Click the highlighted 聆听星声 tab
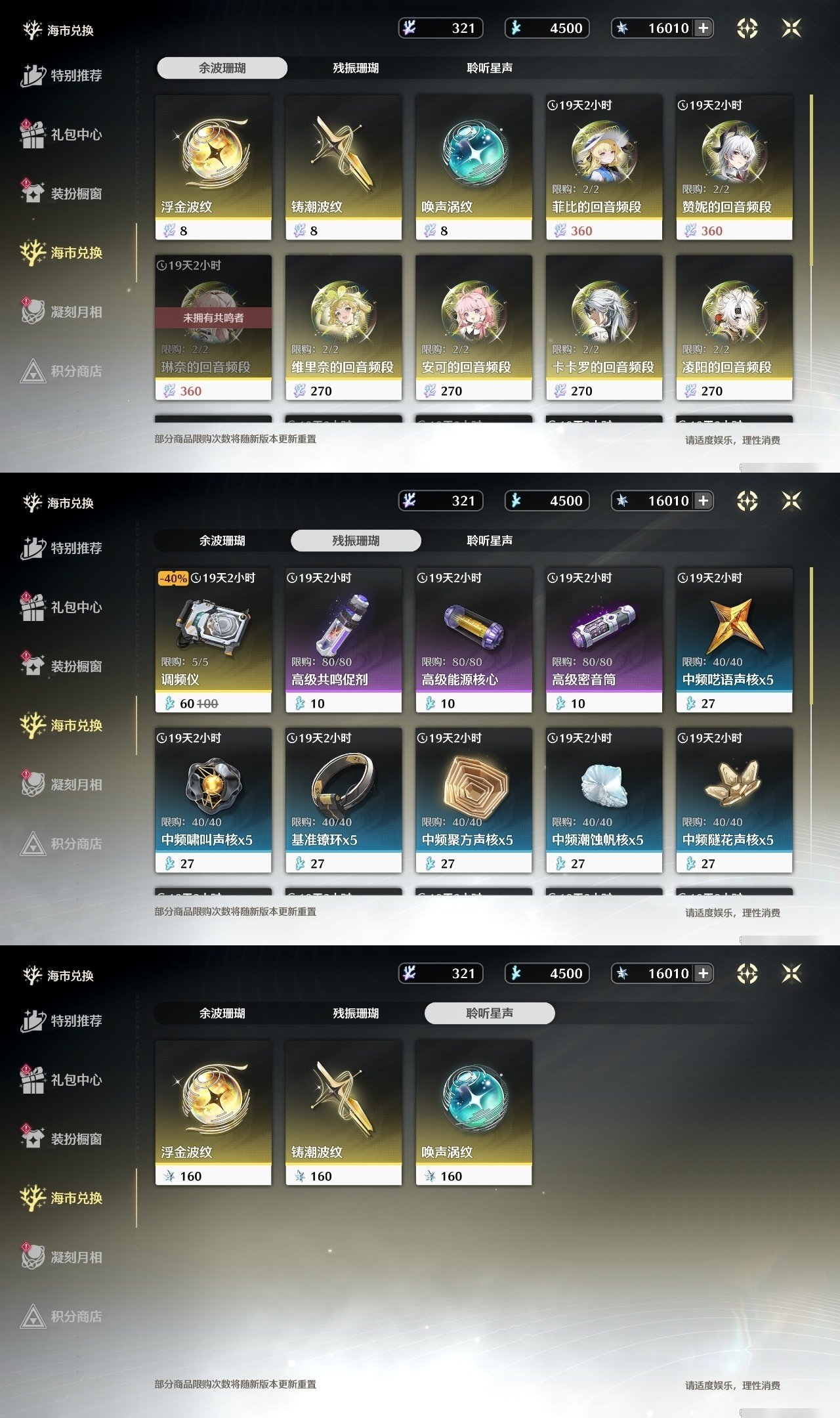Image resolution: width=840 pixels, height=1418 pixels. click(x=490, y=1013)
